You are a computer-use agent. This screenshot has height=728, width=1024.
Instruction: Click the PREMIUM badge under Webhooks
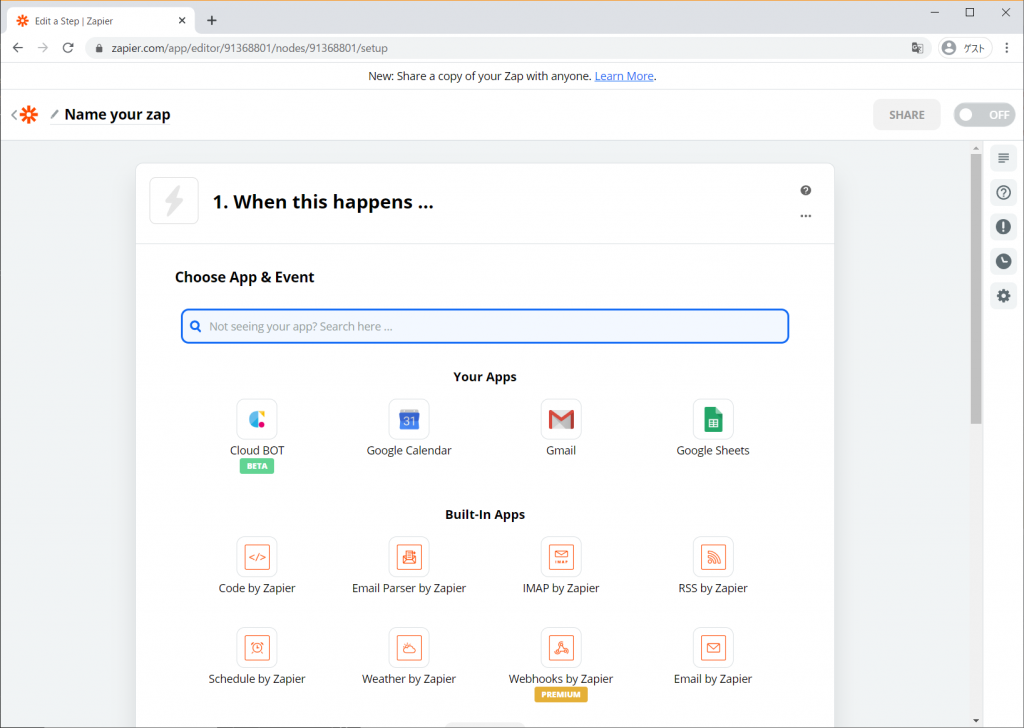561,695
